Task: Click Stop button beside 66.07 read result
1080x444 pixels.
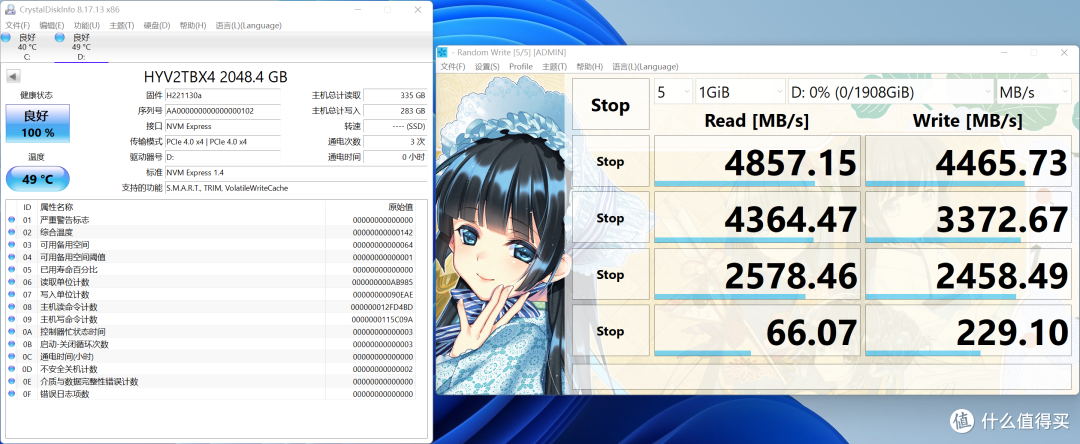Action: 610,330
